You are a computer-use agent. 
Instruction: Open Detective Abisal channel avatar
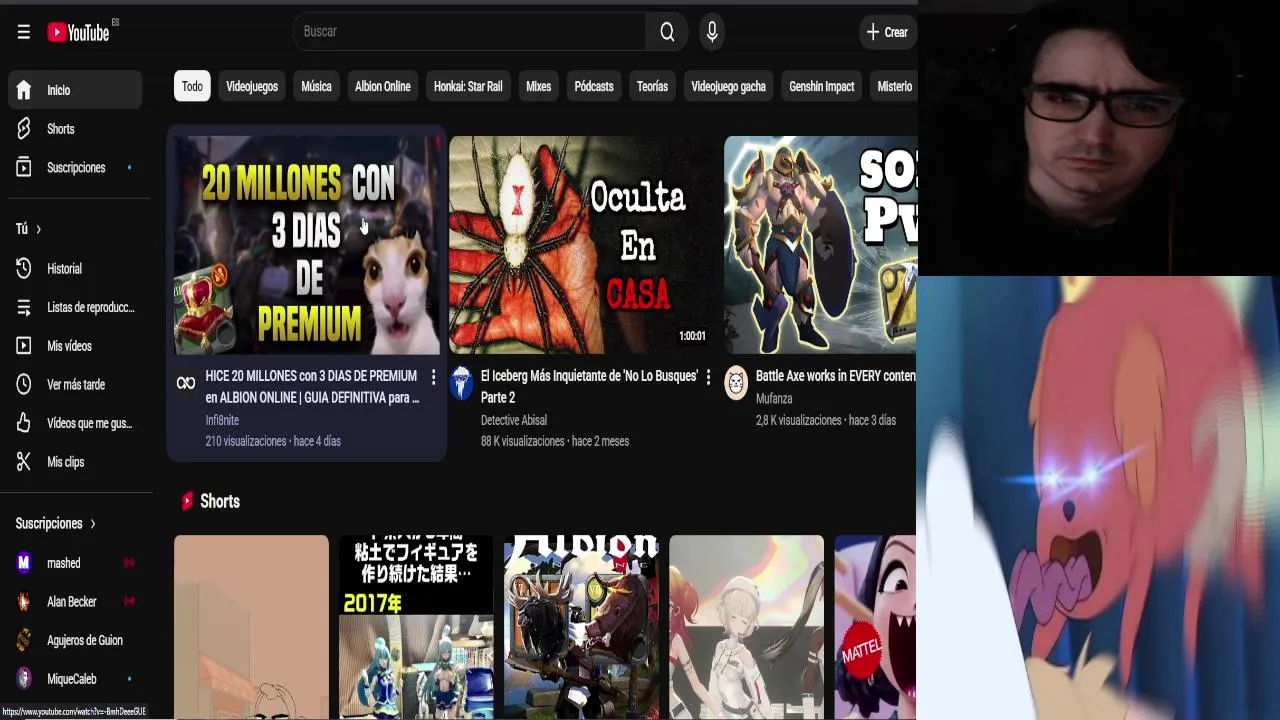pos(461,383)
